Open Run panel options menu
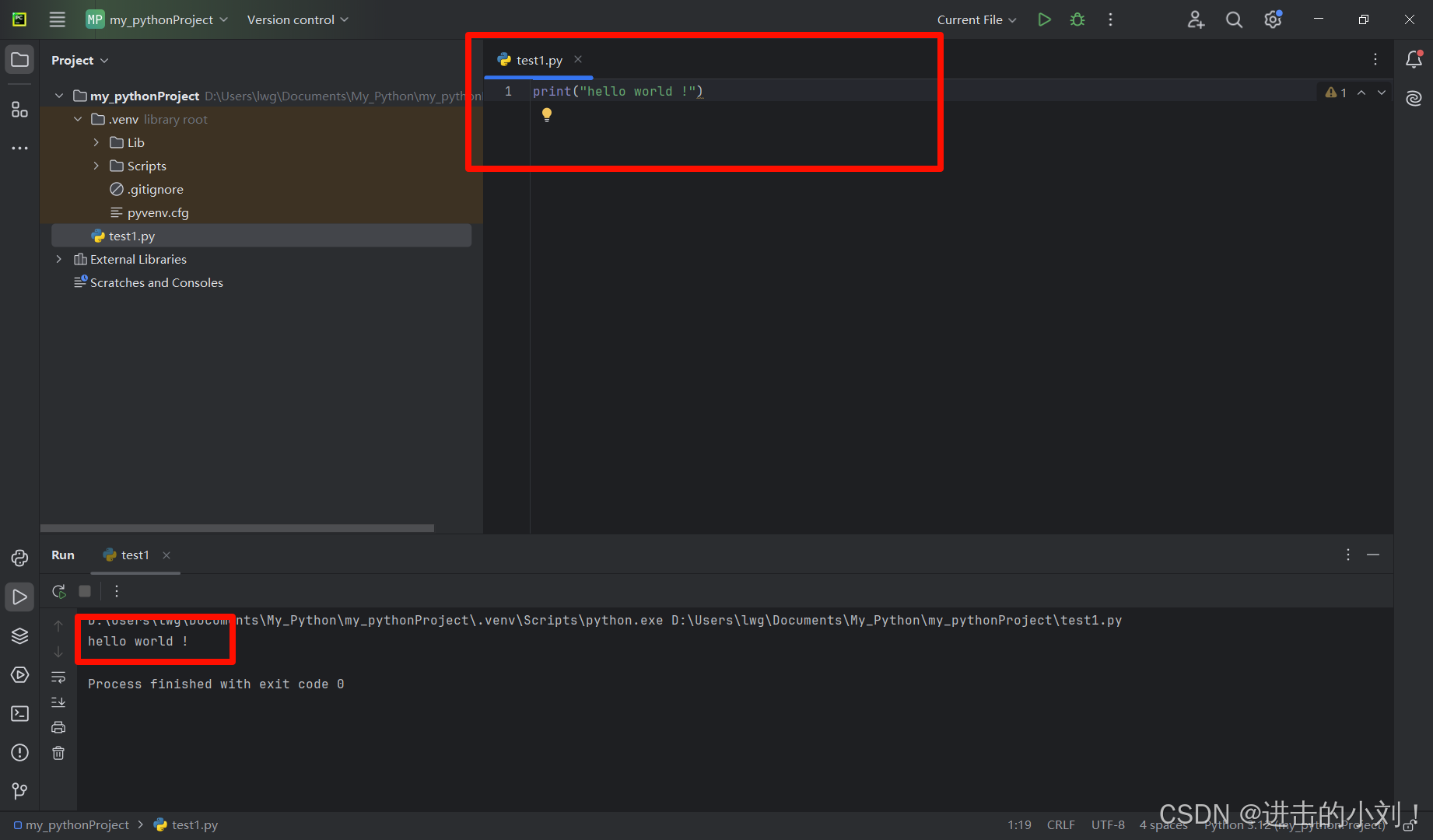 pyautogui.click(x=1348, y=555)
